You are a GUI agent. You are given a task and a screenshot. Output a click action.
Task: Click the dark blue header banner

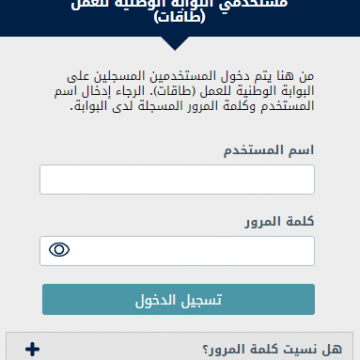click(180, 18)
